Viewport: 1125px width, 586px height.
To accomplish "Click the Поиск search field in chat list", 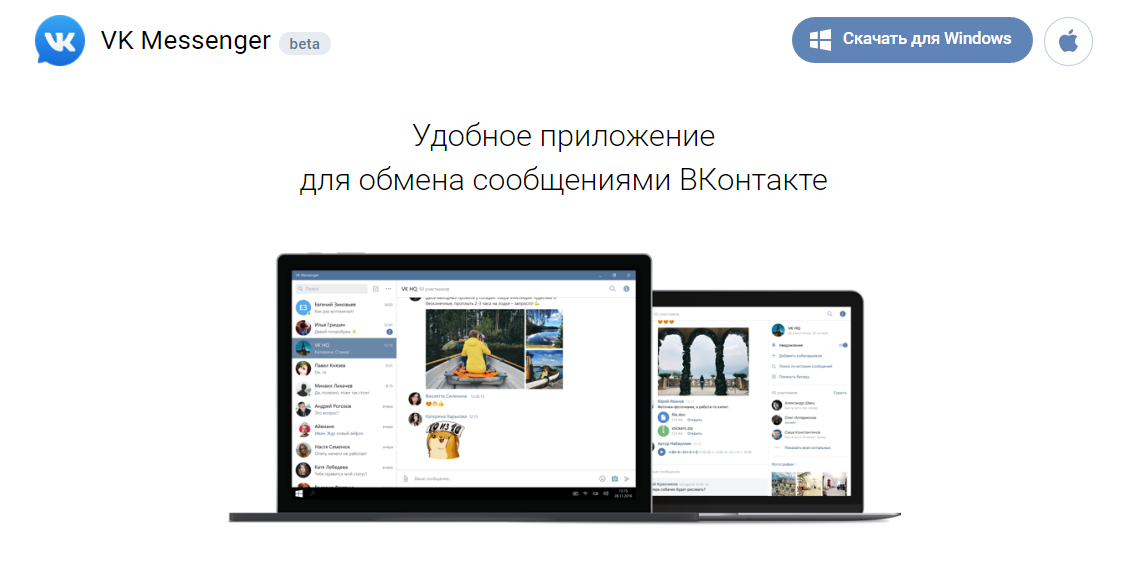I will click(x=330, y=288).
